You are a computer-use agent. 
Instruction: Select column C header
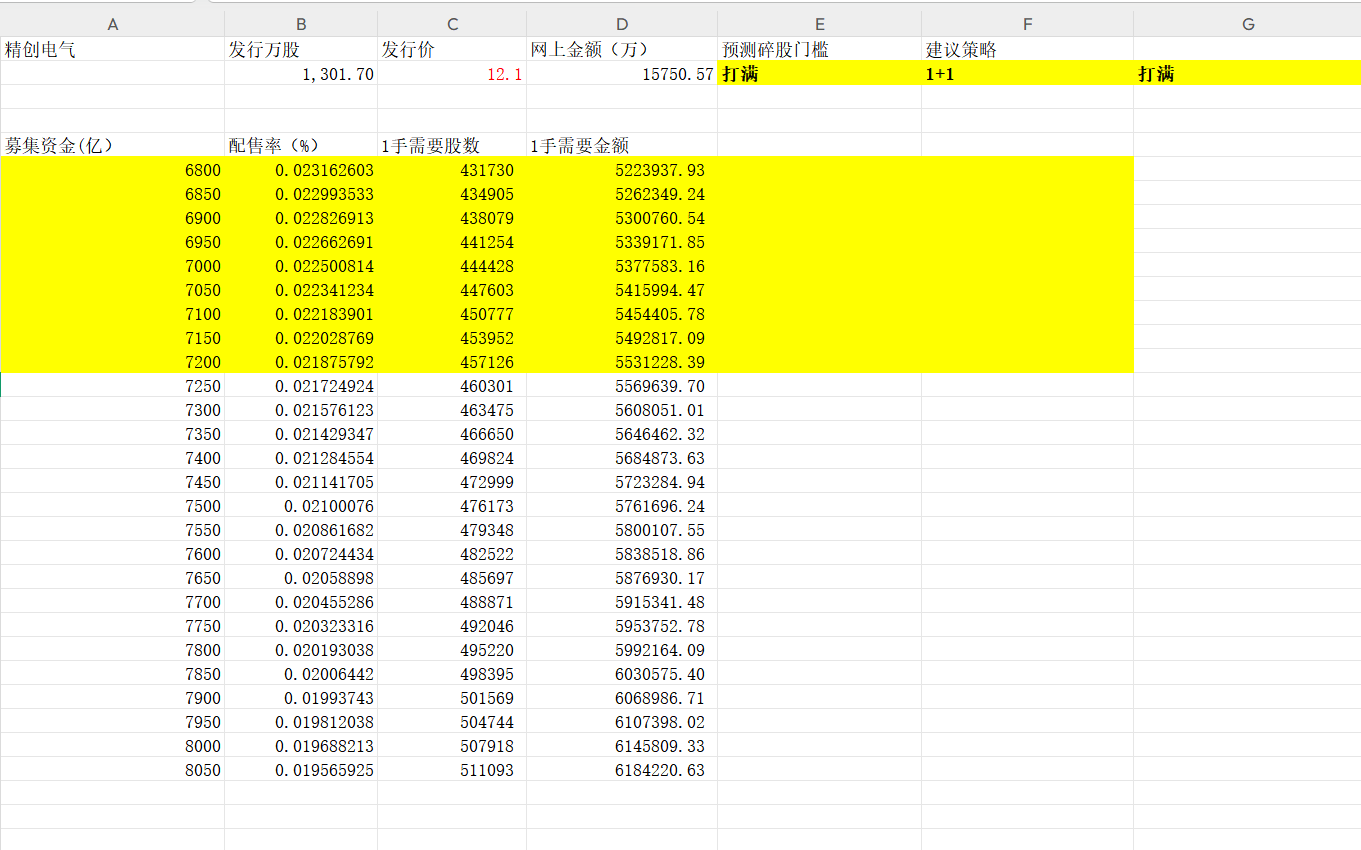[452, 24]
